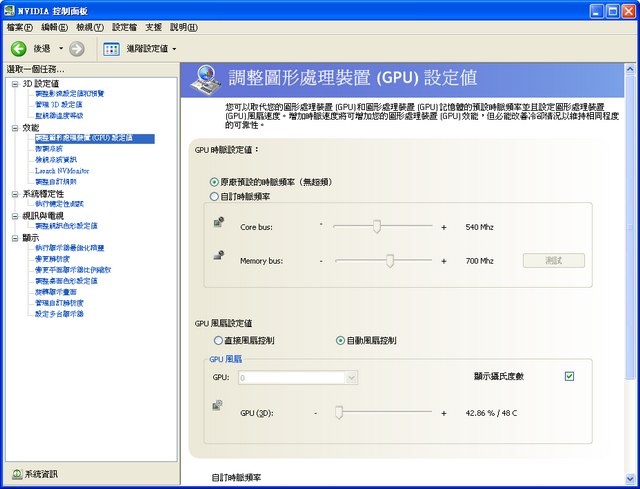Click the main panel vertical scrollbar thumb
The image size is (640, 489).
(630, 227)
